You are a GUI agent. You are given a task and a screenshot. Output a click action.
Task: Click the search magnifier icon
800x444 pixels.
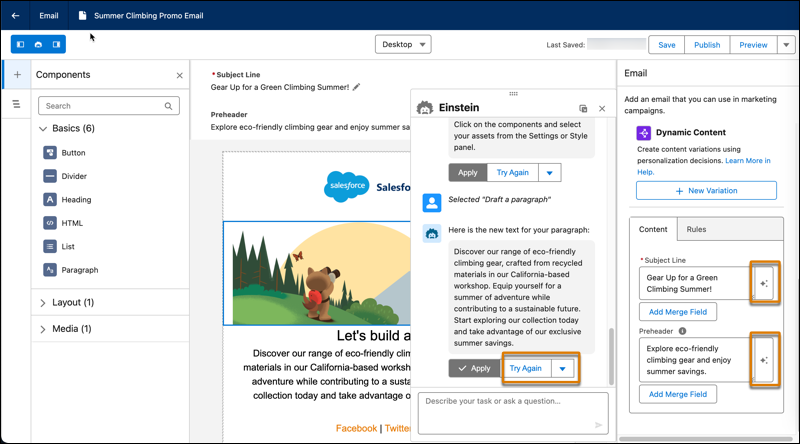(168, 106)
